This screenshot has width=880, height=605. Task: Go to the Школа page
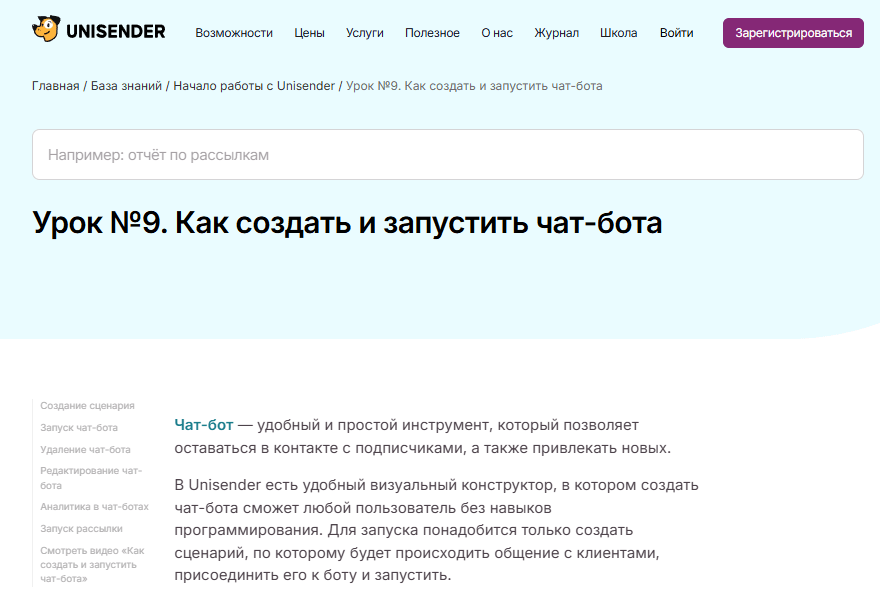tap(618, 33)
